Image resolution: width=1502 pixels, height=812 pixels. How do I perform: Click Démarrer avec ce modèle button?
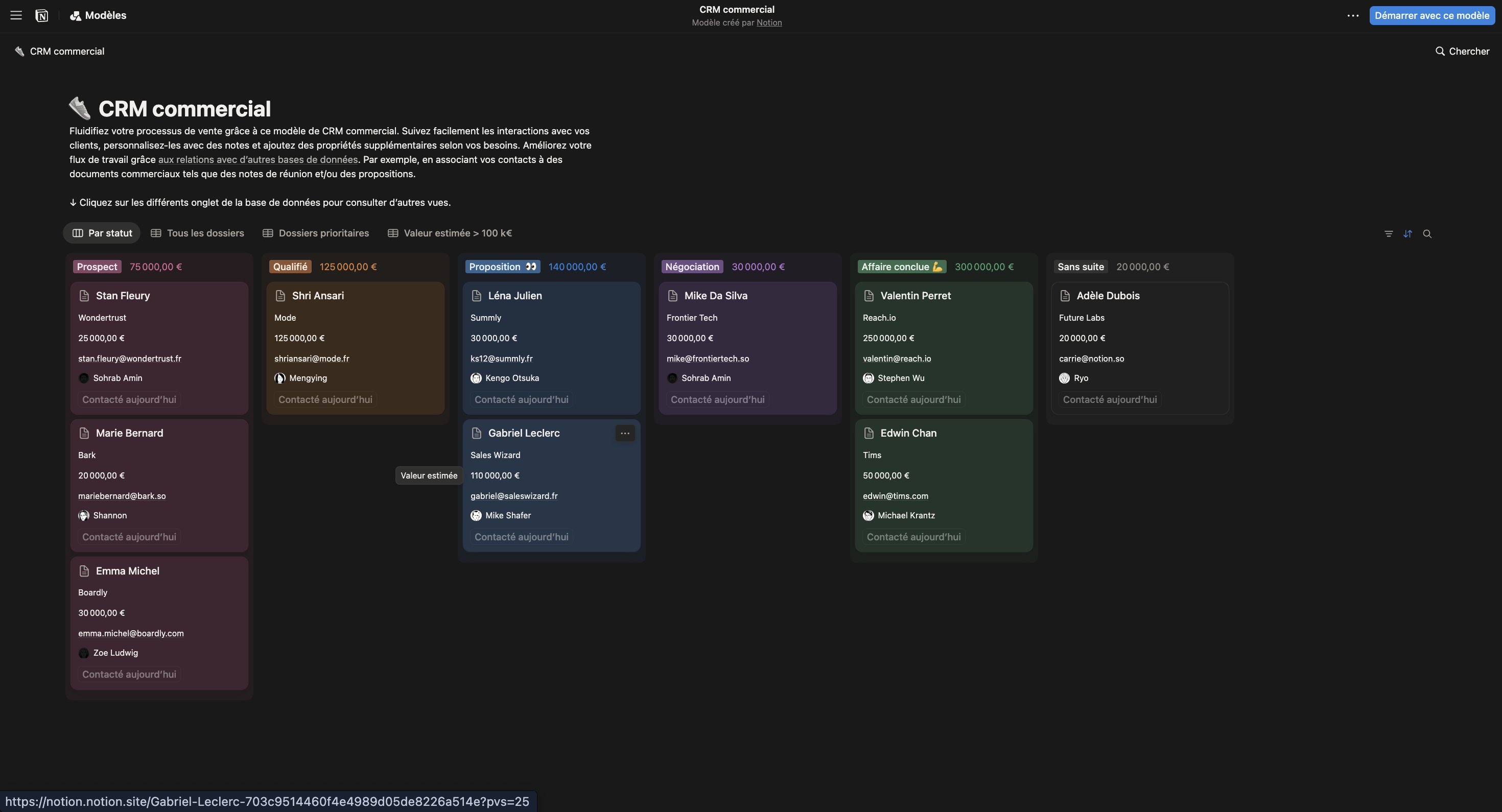(1431, 16)
